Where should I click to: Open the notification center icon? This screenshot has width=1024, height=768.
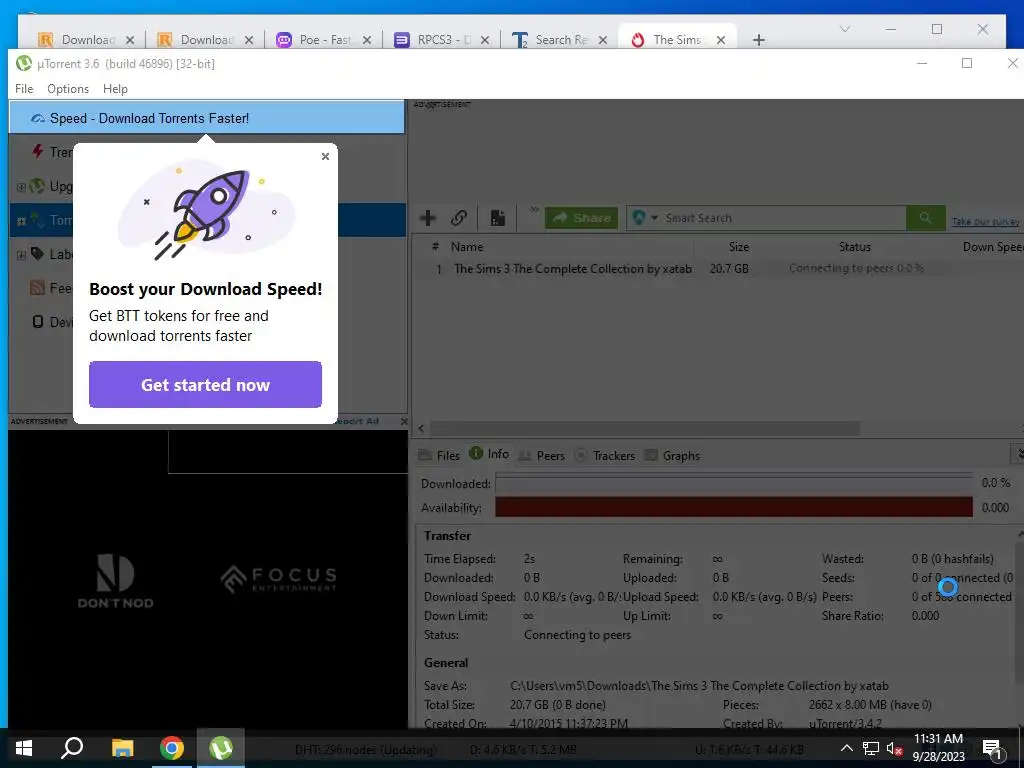point(992,748)
